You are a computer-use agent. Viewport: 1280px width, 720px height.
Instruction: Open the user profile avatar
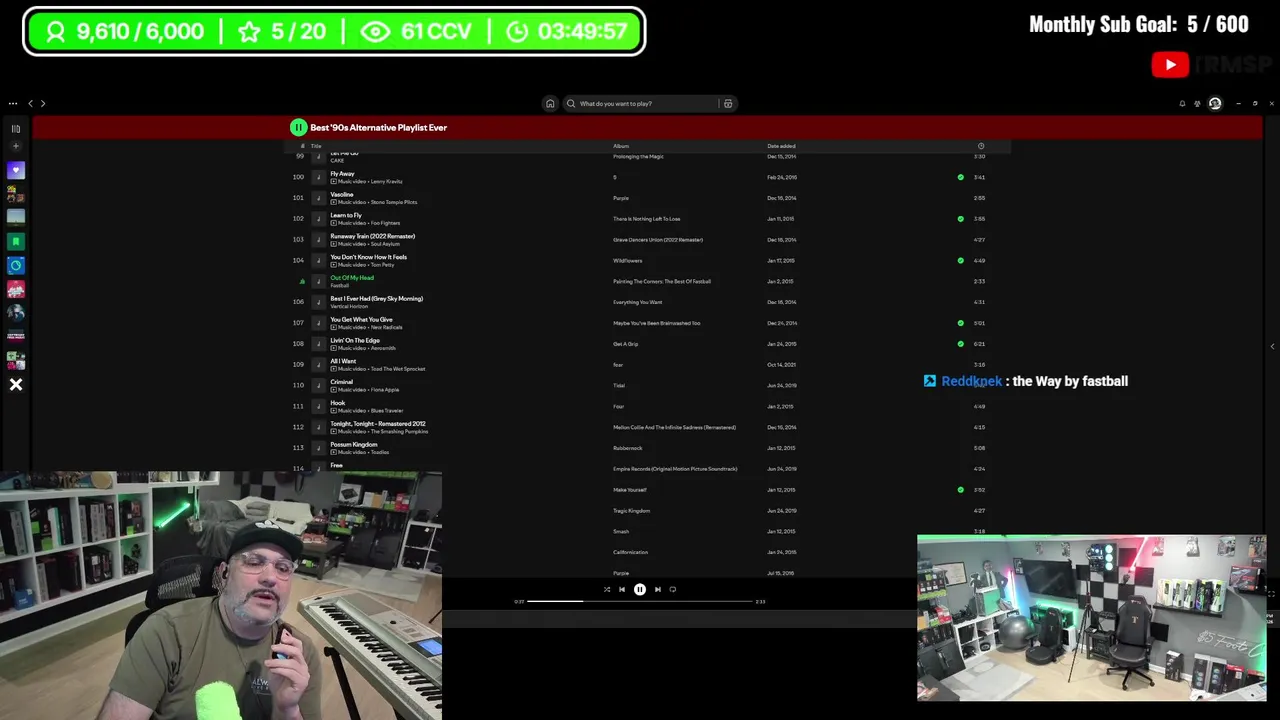1215,103
